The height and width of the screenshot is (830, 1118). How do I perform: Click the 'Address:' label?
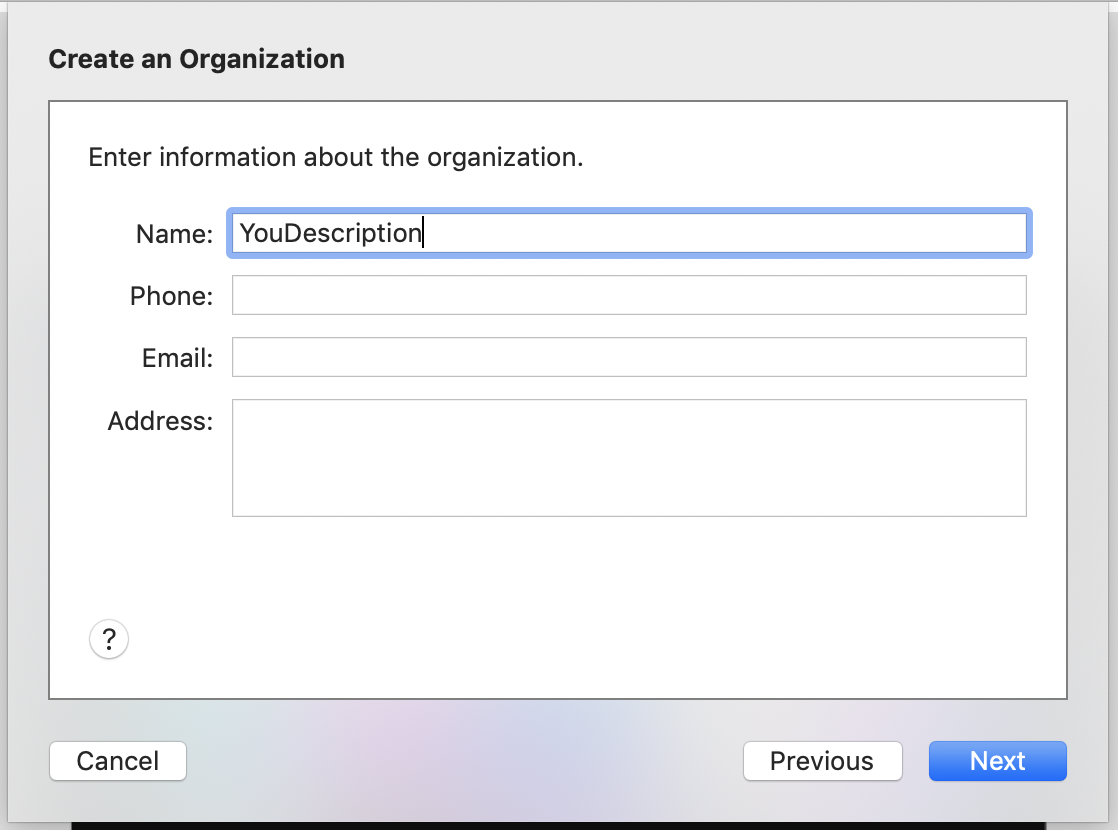click(160, 421)
